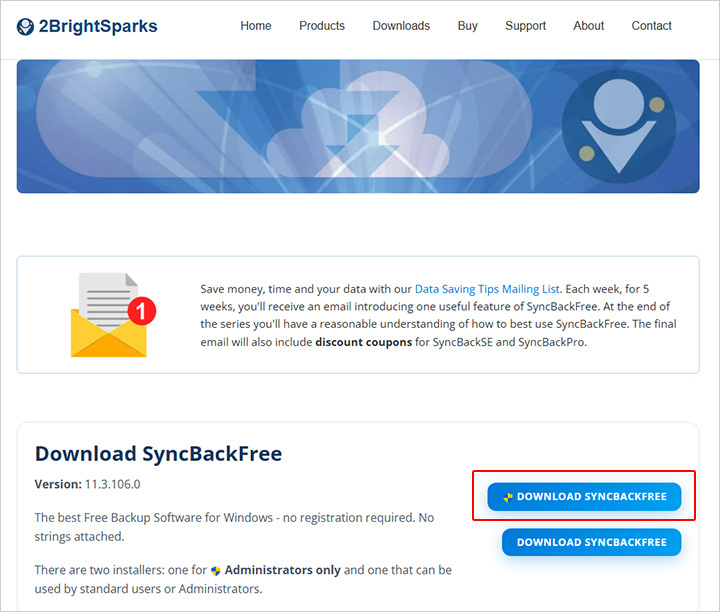The height and width of the screenshot is (612, 720).
Task: Open Data Saving Tips Mailing List link
Action: 487,289
